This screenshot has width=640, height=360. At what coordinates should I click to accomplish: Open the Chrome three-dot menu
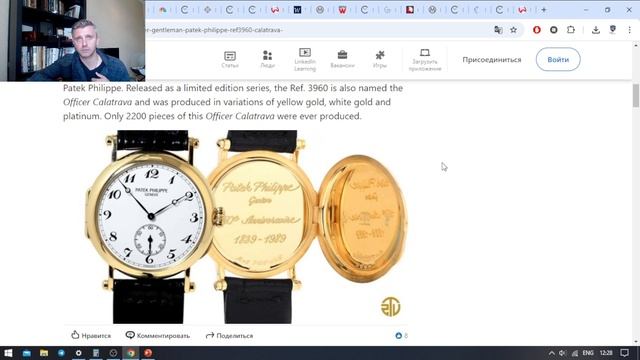point(629,30)
